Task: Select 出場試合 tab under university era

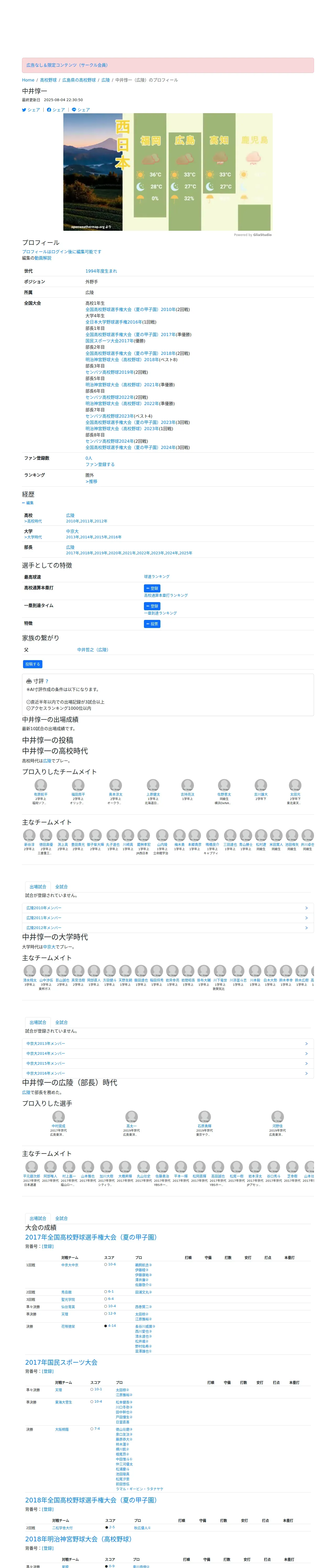Action: [38, 1023]
